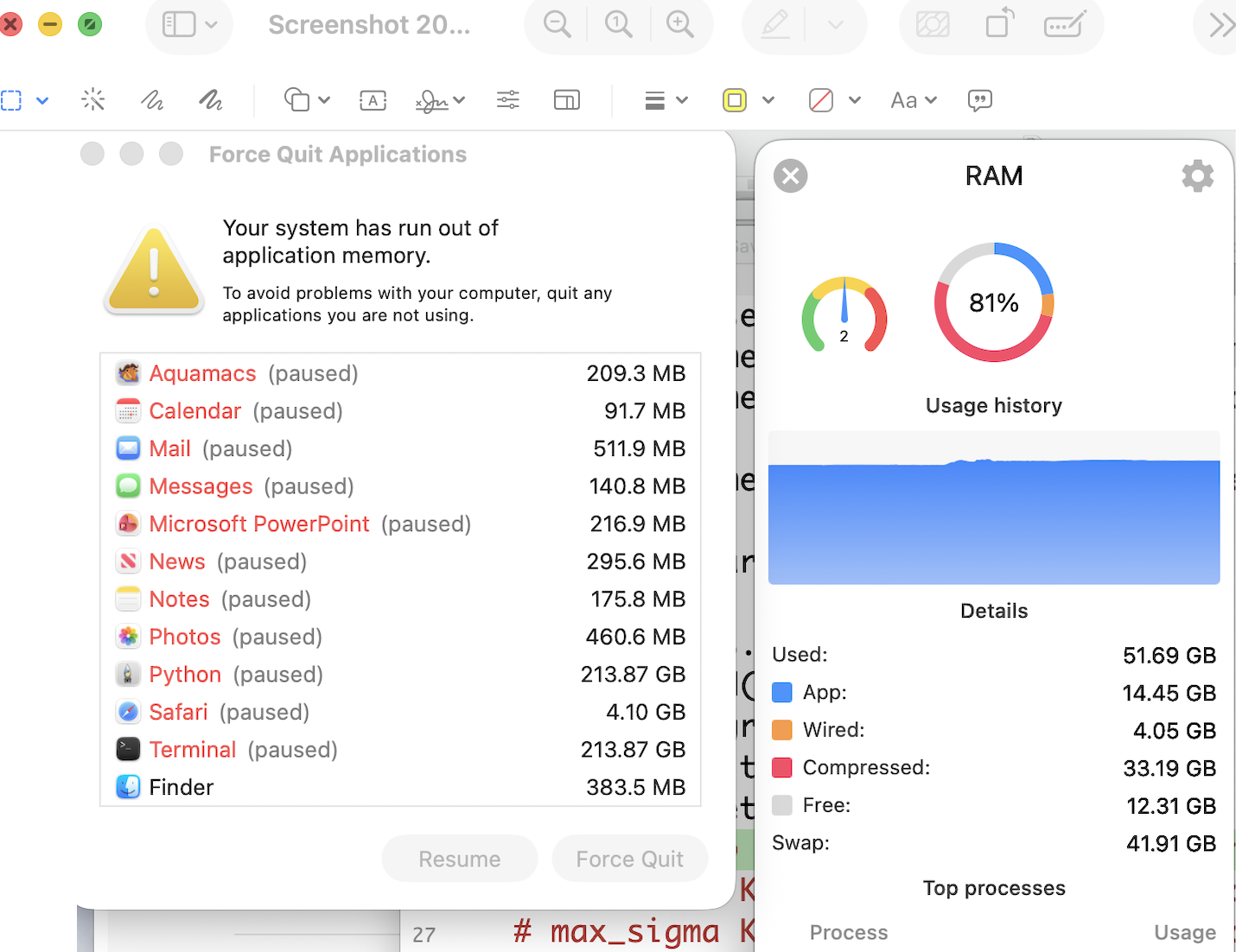Select Aquamacs in the application list
The height and width of the screenshot is (952, 1236).
coord(400,373)
